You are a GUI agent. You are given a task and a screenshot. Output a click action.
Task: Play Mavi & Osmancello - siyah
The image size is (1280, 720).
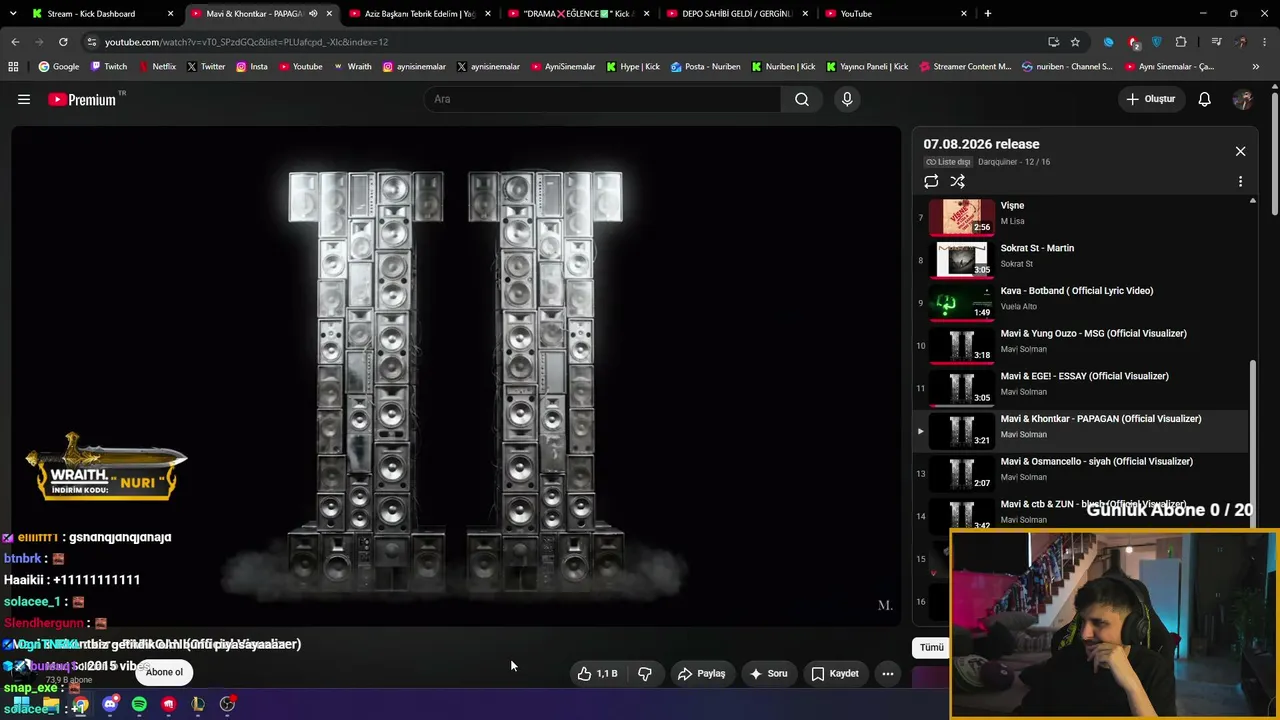tap(1080, 472)
